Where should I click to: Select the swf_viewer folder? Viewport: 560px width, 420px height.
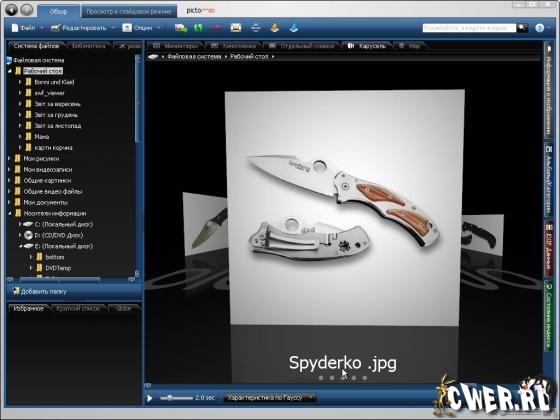50,93
